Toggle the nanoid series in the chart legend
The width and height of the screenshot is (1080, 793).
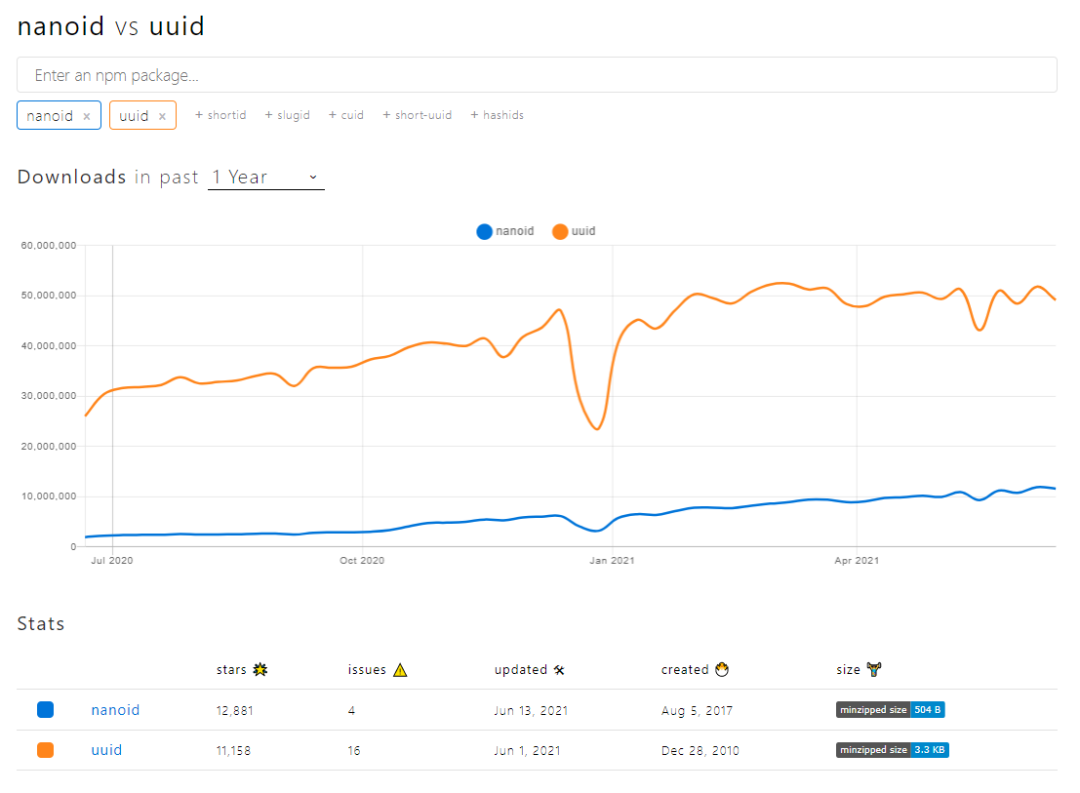pos(505,231)
